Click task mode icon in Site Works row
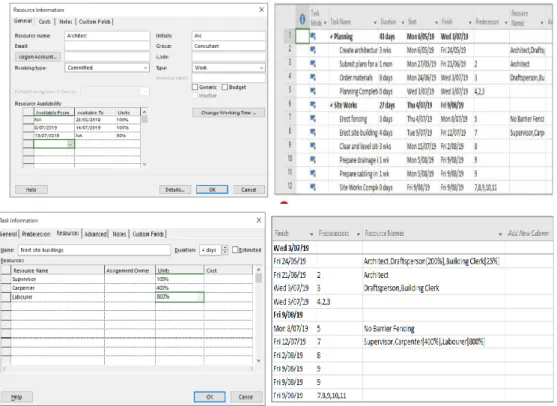Screen dimensions: 557x406 click(313, 105)
